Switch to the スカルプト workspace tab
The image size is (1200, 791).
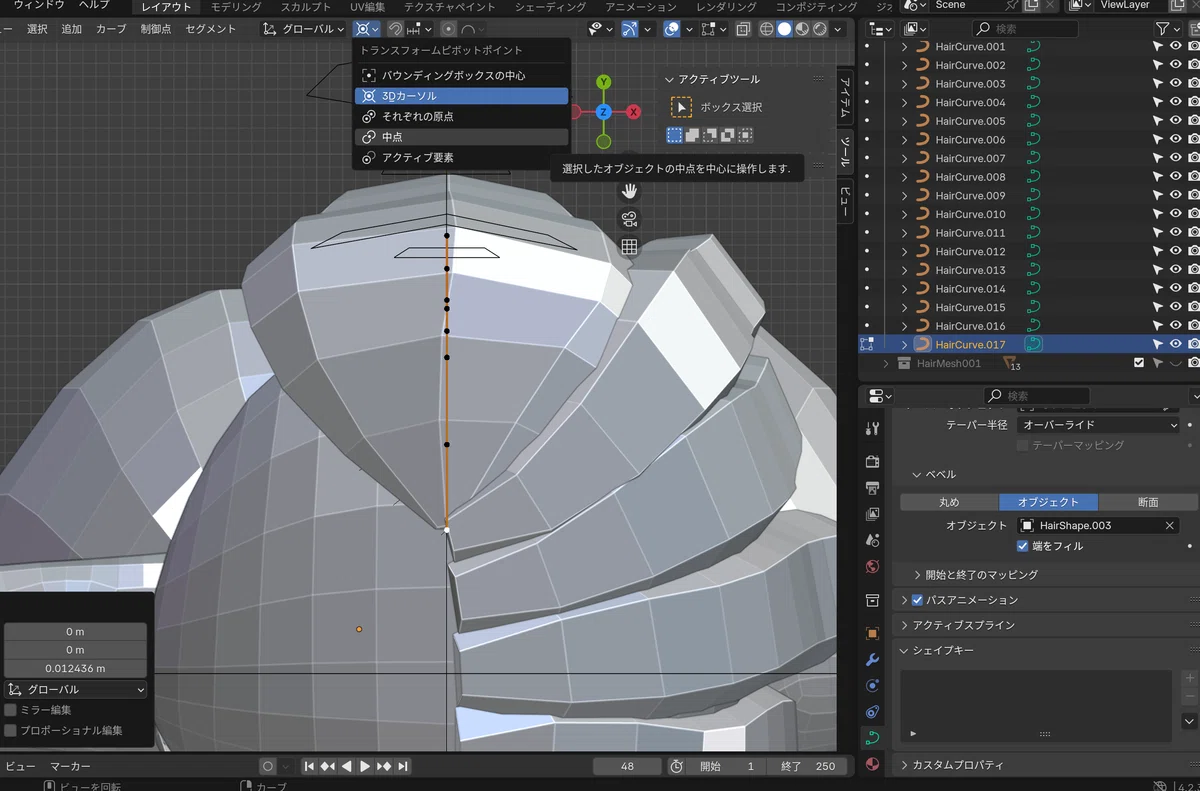click(306, 7)
